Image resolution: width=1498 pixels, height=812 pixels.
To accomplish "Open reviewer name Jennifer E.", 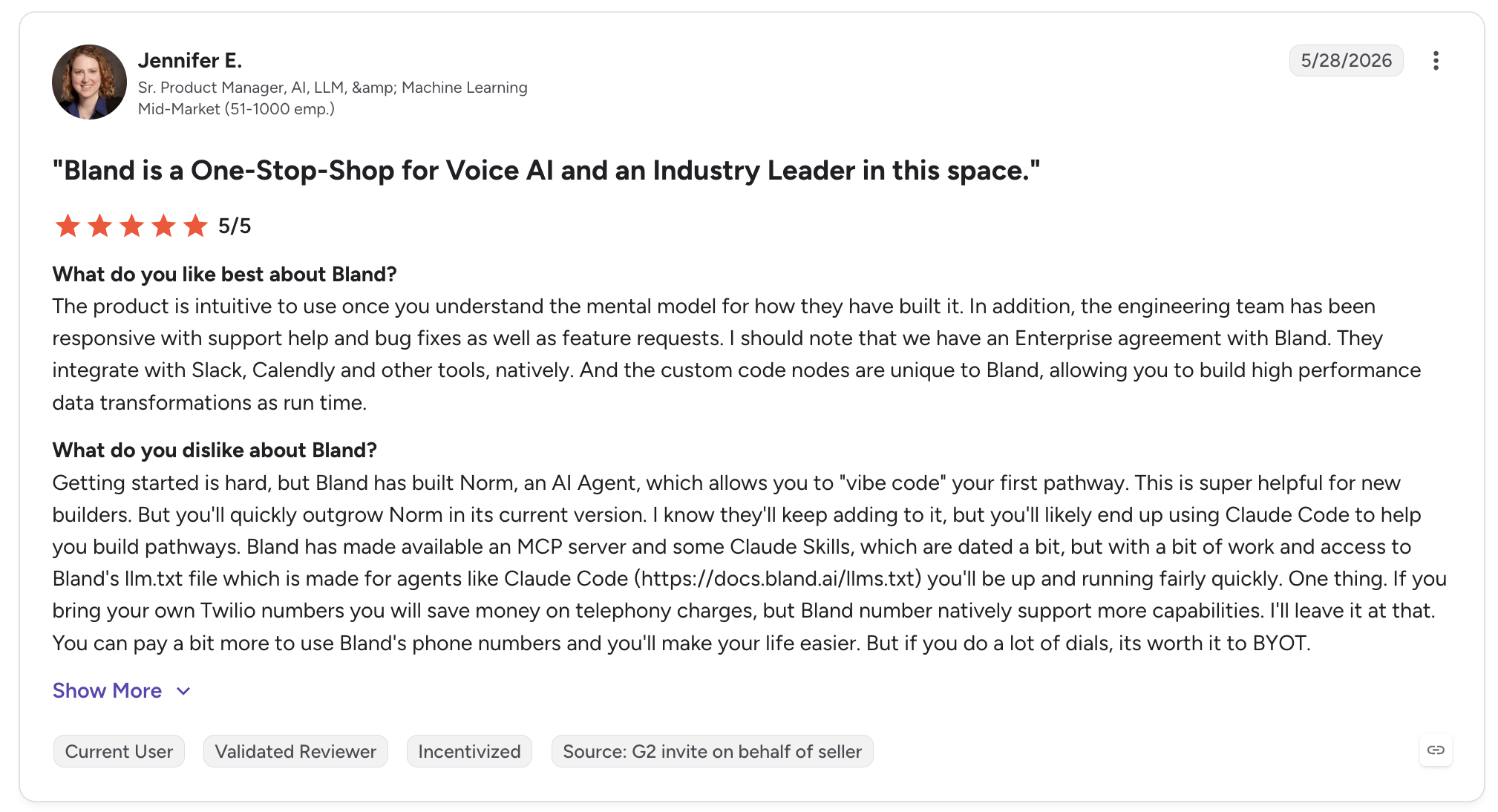I will coord(190,60).
